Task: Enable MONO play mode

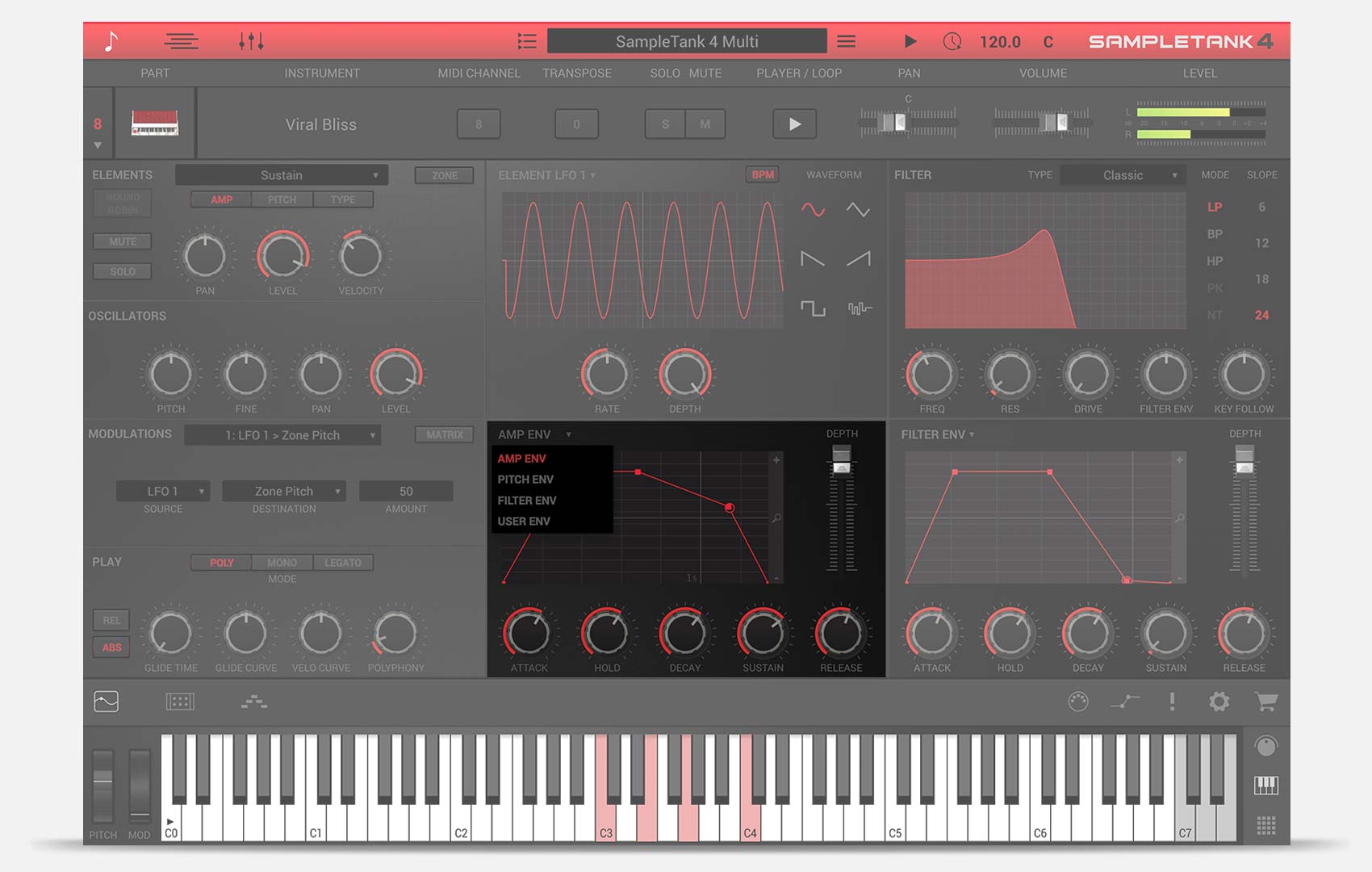Action: point(282,563)
